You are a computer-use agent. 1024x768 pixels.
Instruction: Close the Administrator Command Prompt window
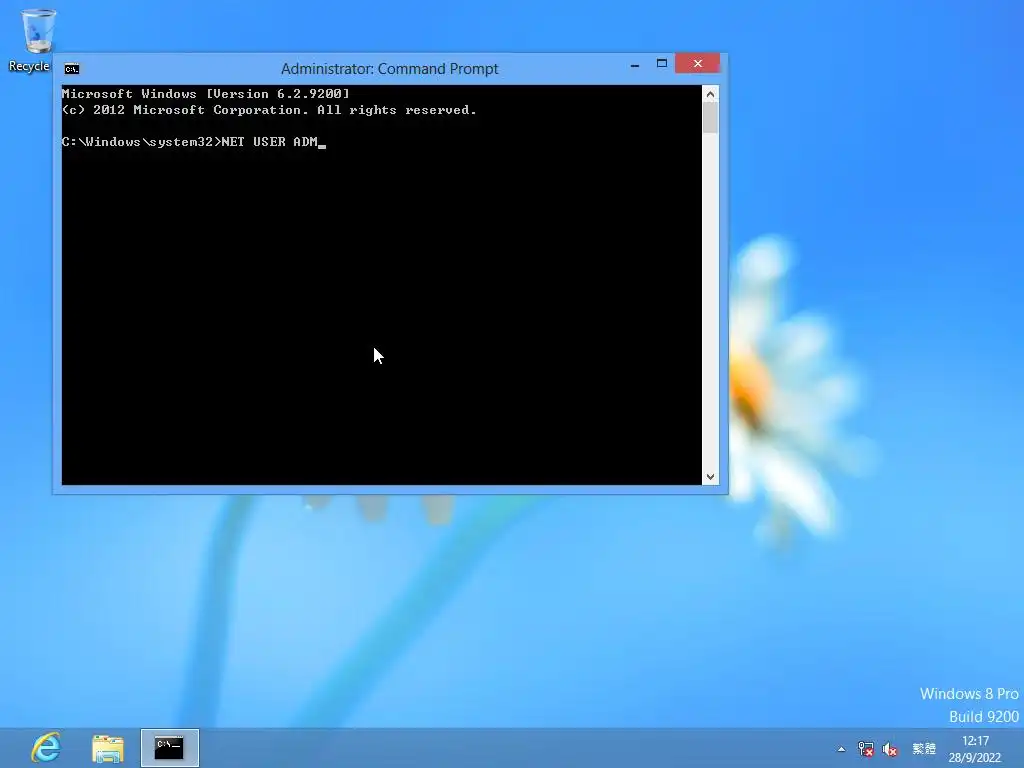pyautogui.click(x=697, y=63)
